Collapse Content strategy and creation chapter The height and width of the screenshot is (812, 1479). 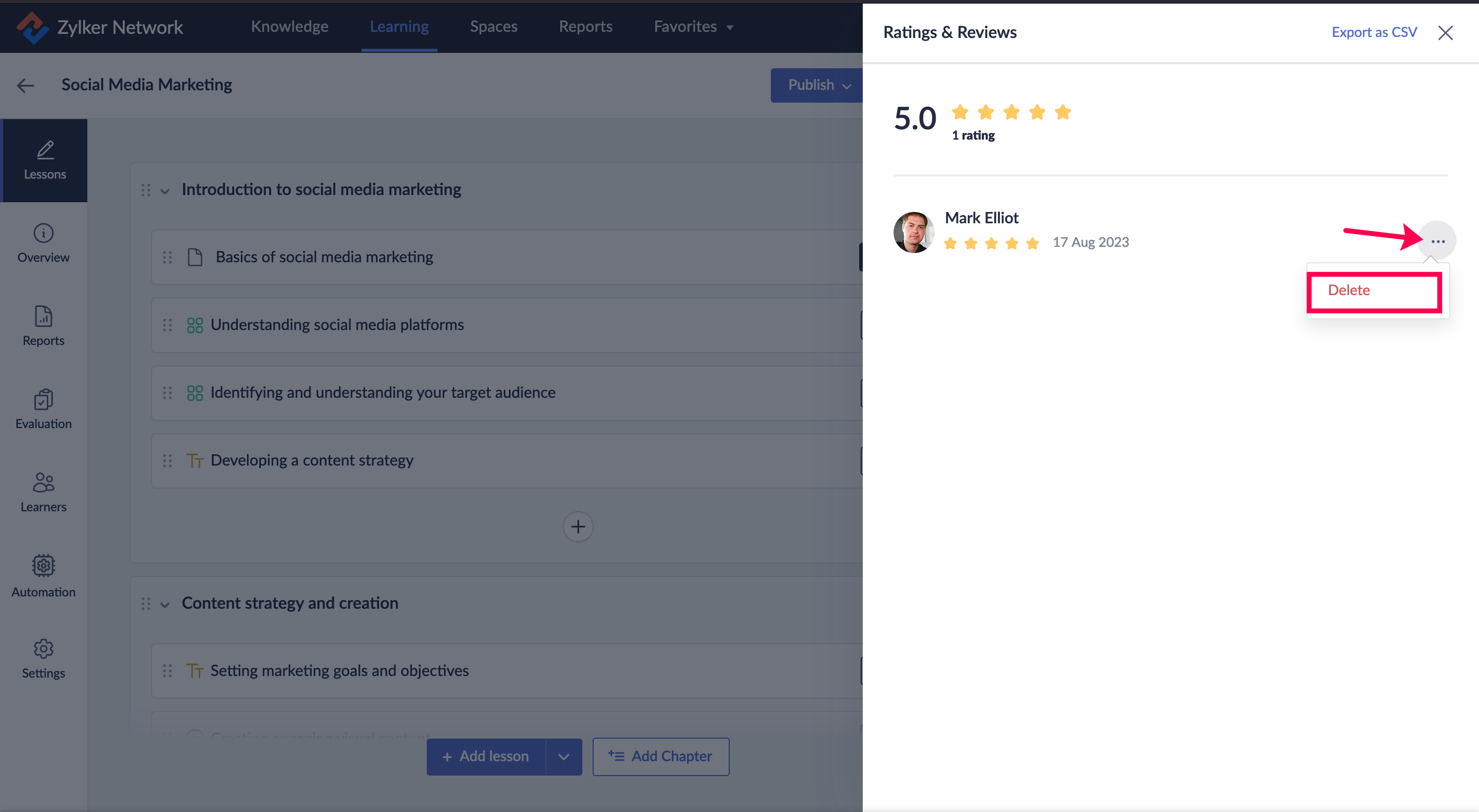click(165, 604)
